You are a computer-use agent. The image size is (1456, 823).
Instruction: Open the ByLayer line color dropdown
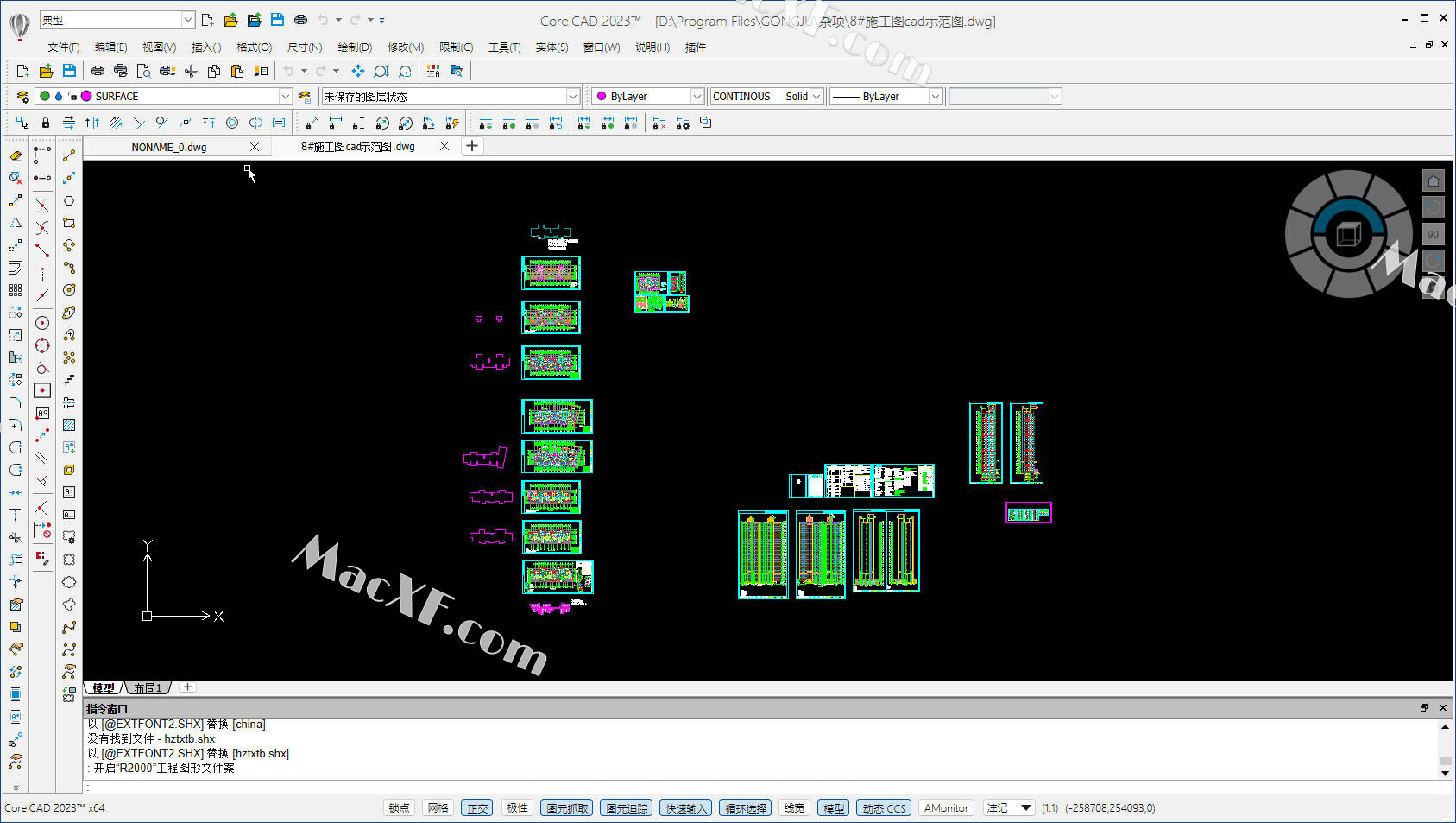coord(696,97)
